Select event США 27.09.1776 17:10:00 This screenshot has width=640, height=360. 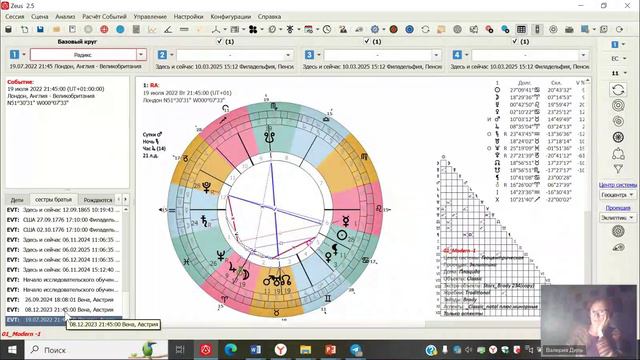coord(63,220)
